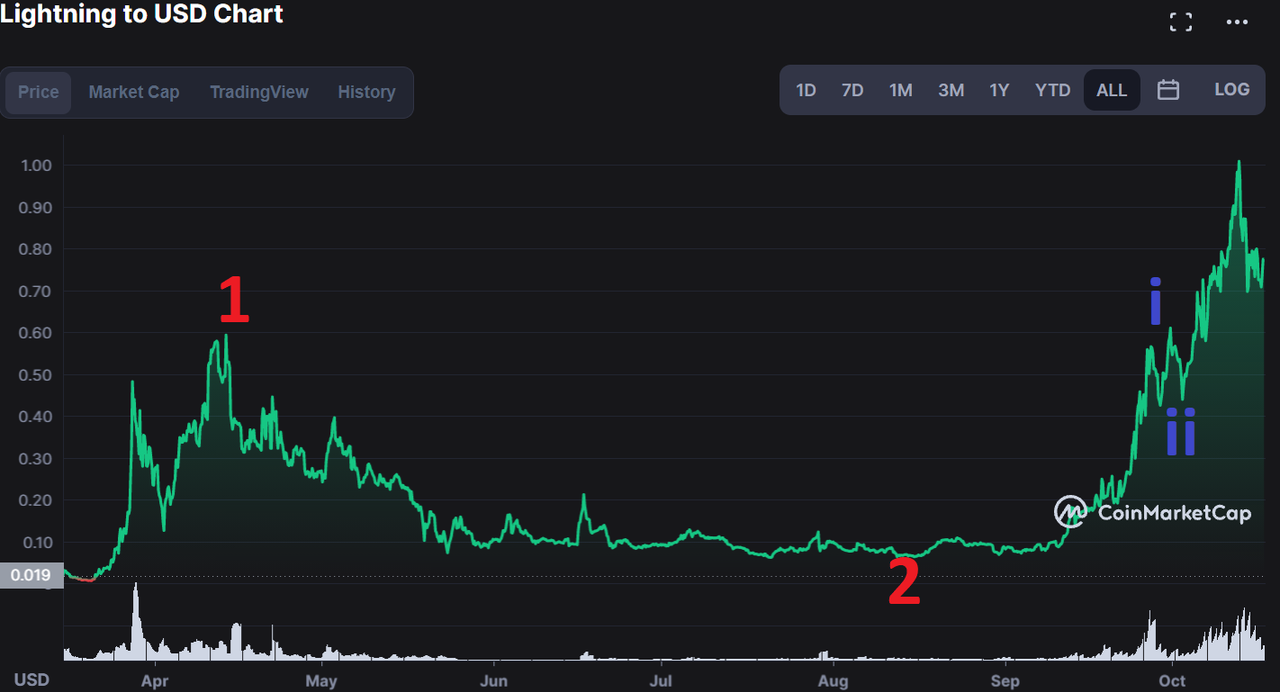This screenshot has height=692, width=1280.
Task: Set chart range to 3M
Action: pyautogui.click(x=951, y=90)
